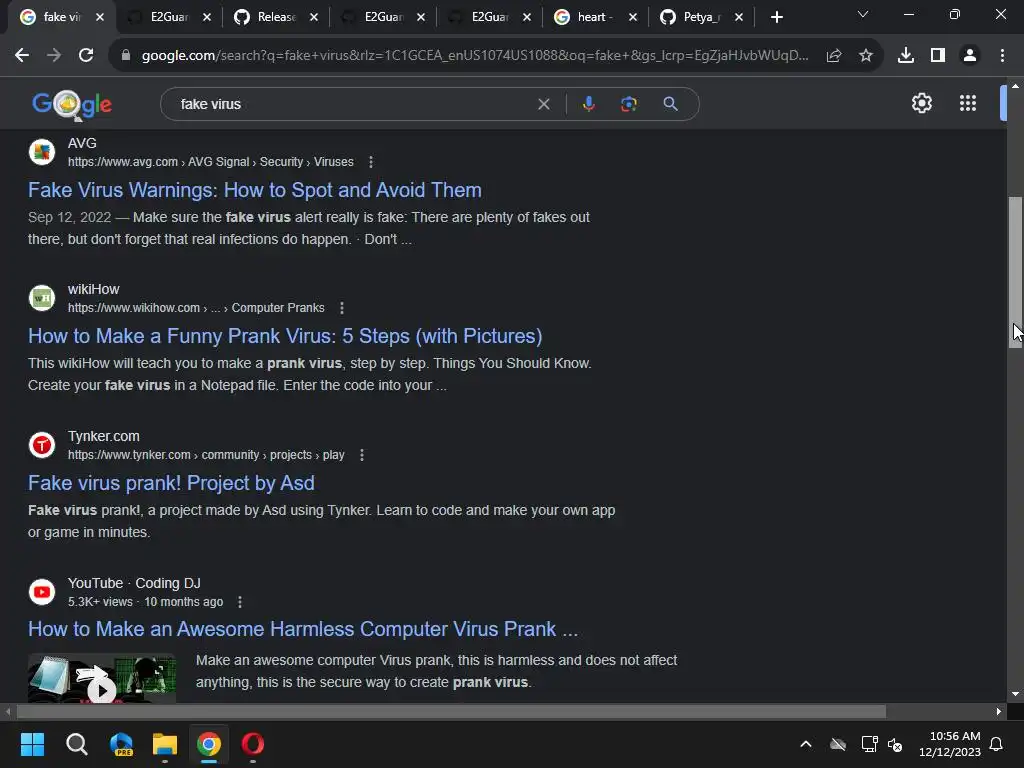Viewport: 1024px width, 768px height.
Task: Click the scroll down arrow
Action: pyautogui.click(x=1015, y=694)
